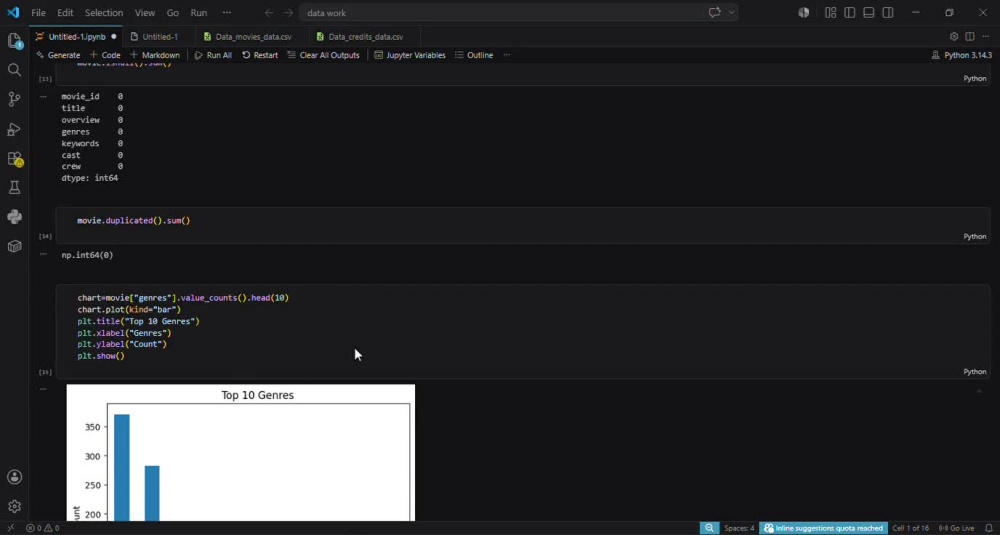
Task: Click the Top 10 Genres chart output
Action: click(240, 452)
